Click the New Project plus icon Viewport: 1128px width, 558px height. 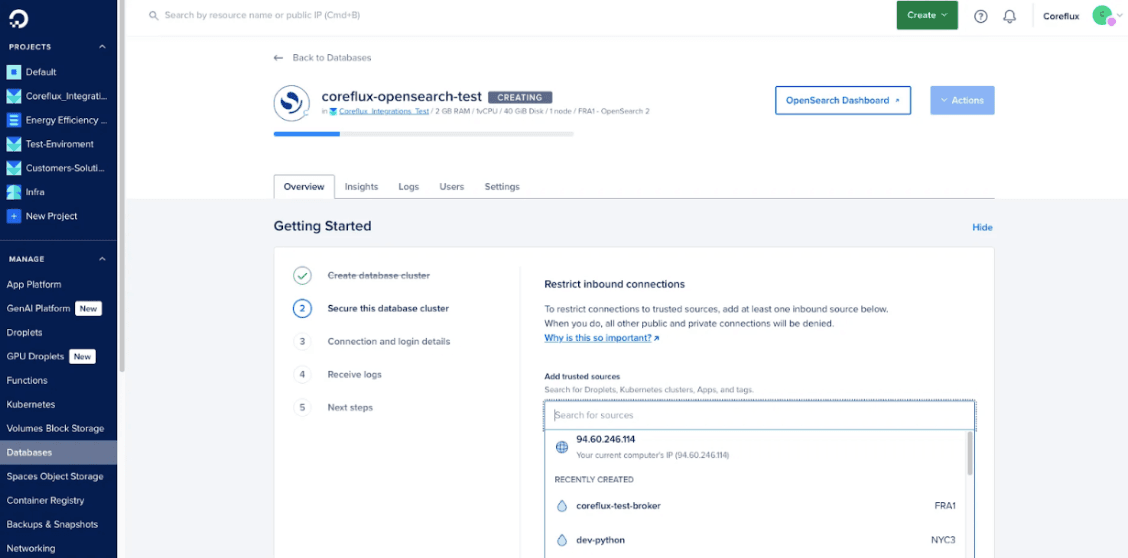[14, 216]
